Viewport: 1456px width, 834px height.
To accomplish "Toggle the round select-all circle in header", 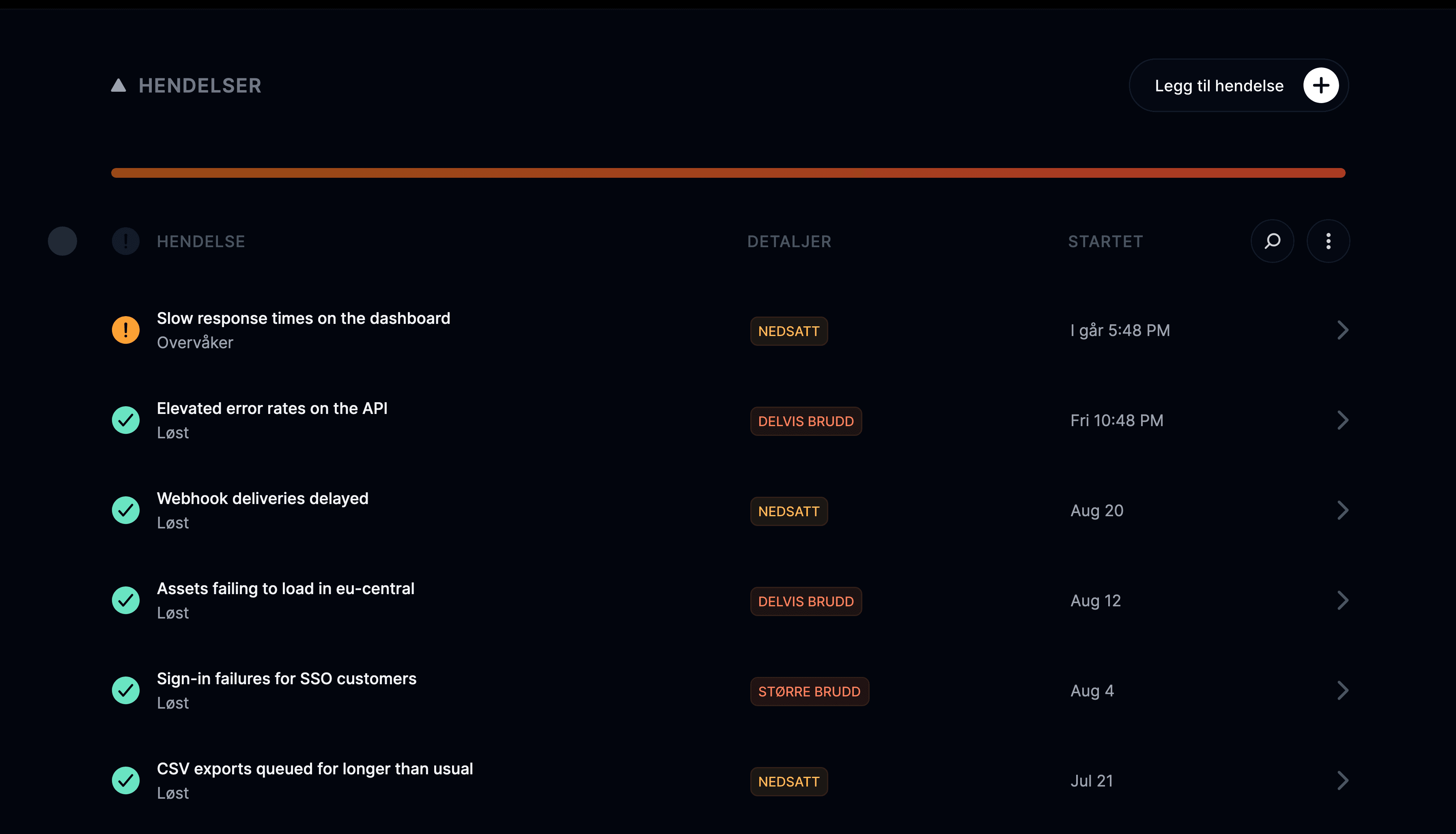I will [62, 241].
